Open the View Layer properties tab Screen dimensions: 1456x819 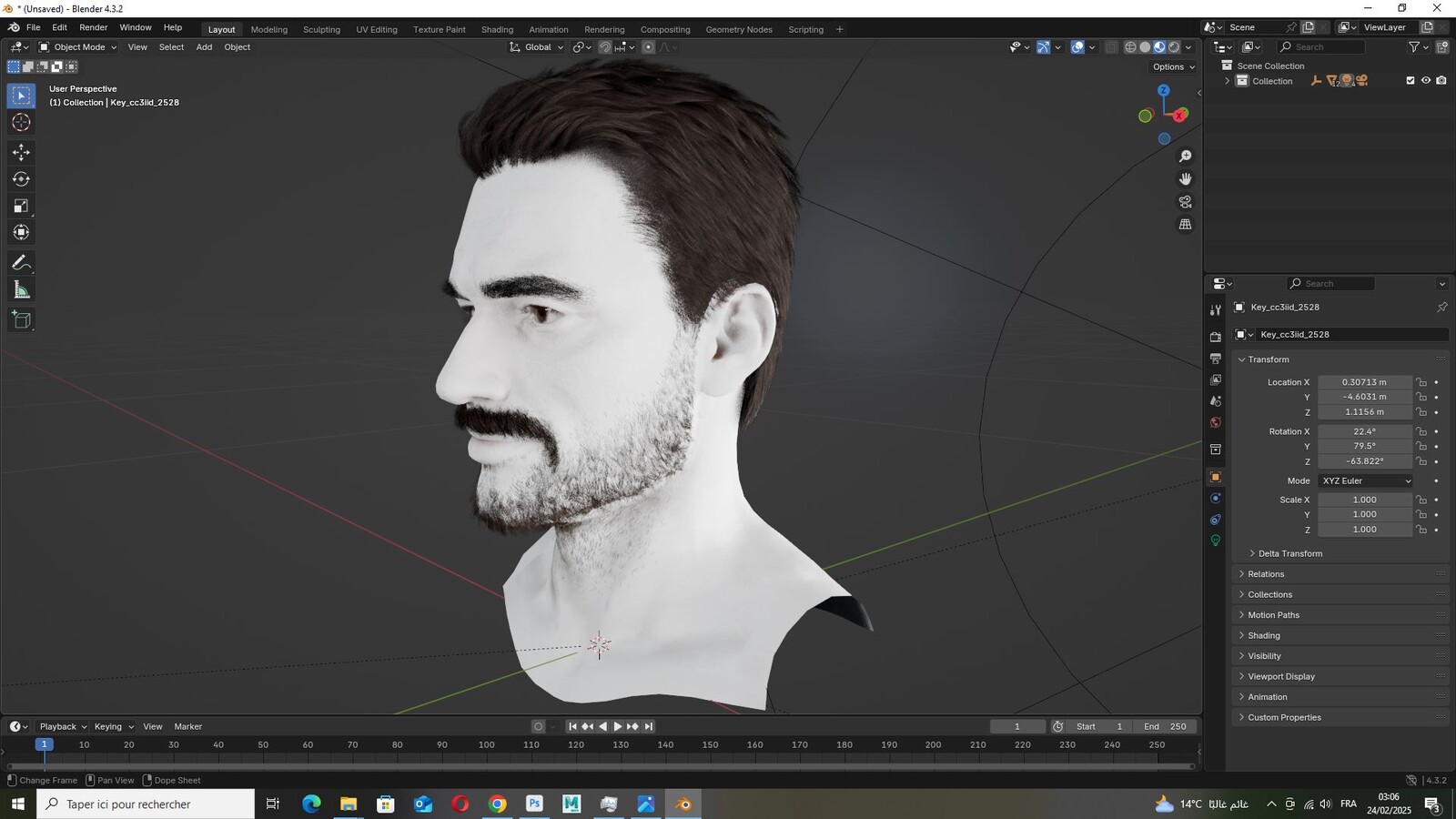click(1215, 379)
